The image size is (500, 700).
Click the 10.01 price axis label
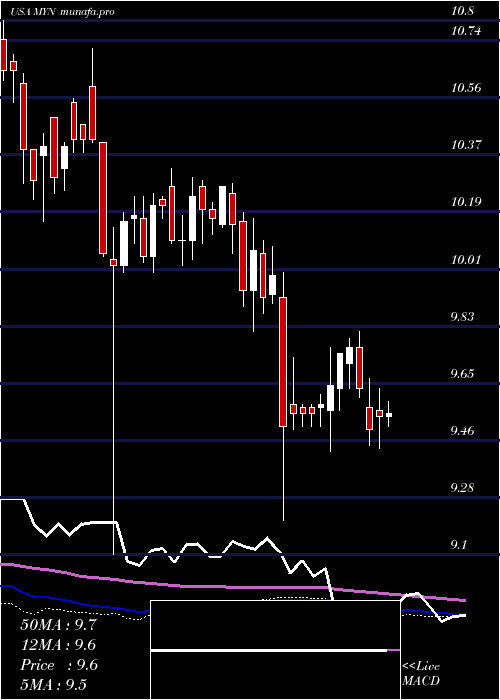pos(467,259)
